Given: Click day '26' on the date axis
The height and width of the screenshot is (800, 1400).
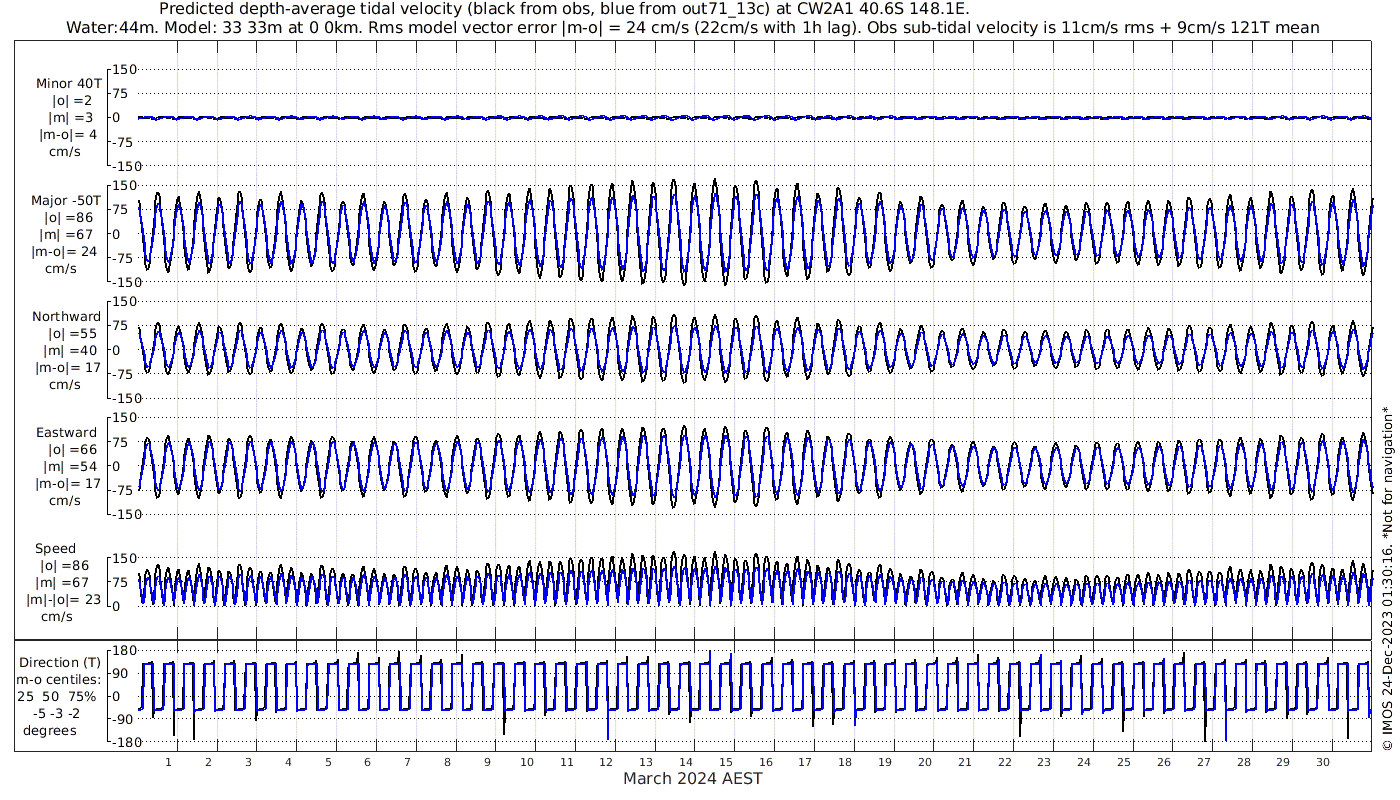Looking at the screenshot, I should (x=1164, y=762).
